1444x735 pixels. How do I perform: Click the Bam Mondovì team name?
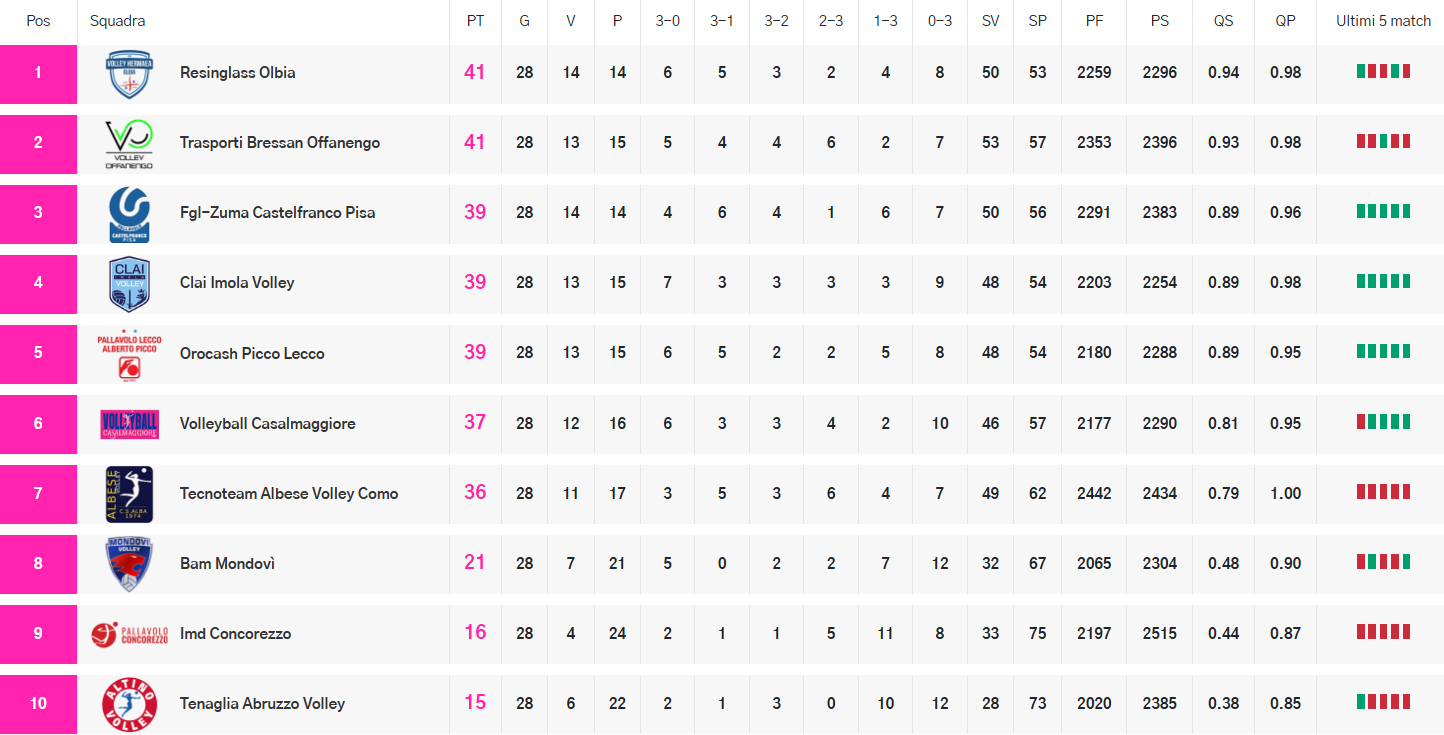click(227, 564)
